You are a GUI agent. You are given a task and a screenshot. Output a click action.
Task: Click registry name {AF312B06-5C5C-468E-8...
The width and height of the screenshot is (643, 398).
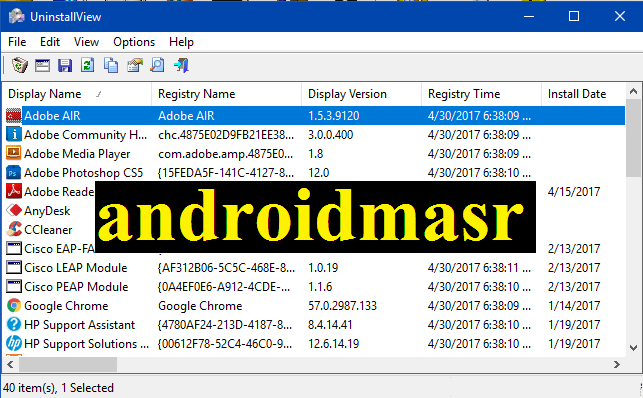[x=226, y=268]
